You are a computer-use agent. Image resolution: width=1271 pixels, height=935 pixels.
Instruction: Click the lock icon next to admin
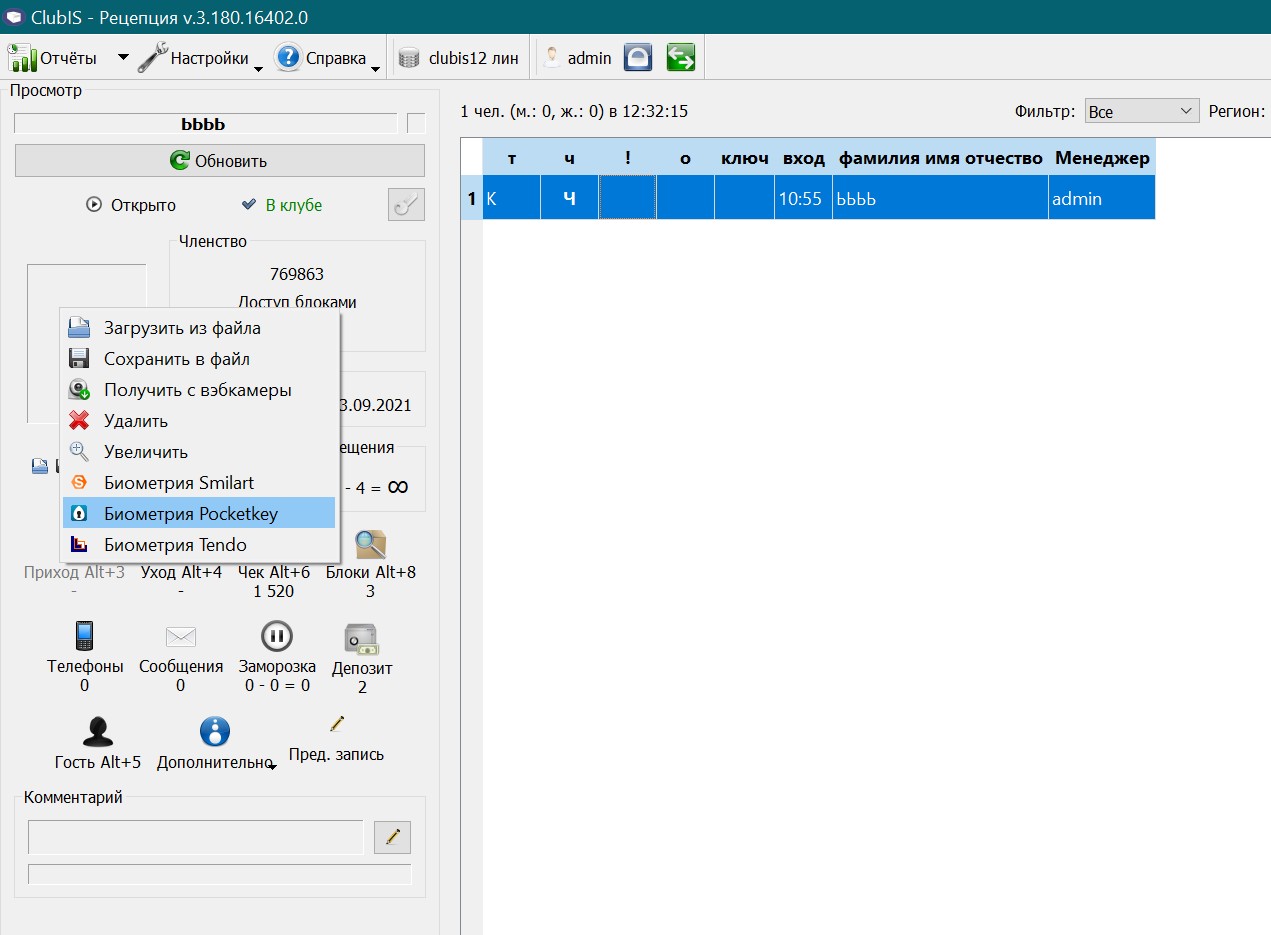(x=638, y=58)
